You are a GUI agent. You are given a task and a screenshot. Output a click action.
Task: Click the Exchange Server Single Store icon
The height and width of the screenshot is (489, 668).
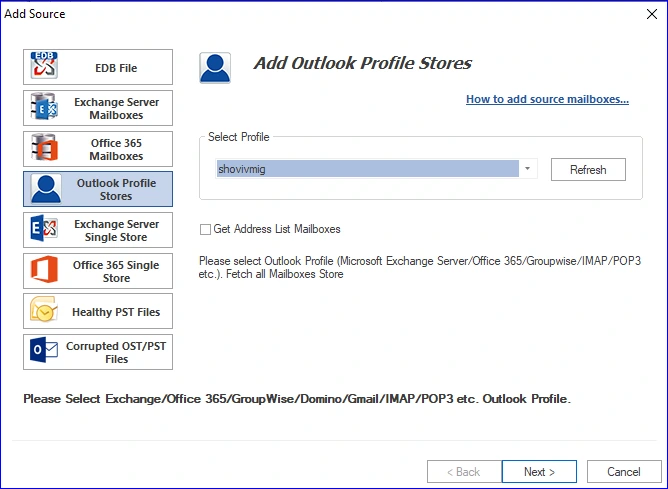click(x=44, y=229)
